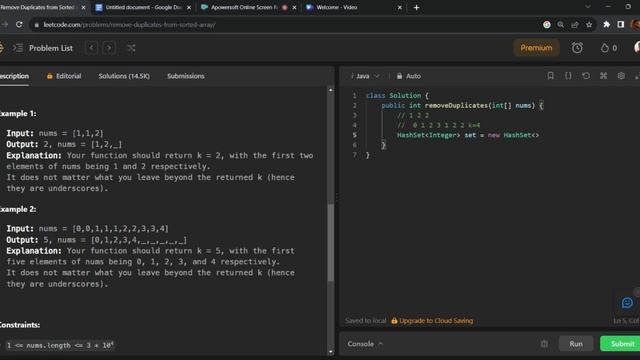Switch to Untitled document Google Docs tab
This screenshot has width=640, height=360.
(x=143, y=7)
